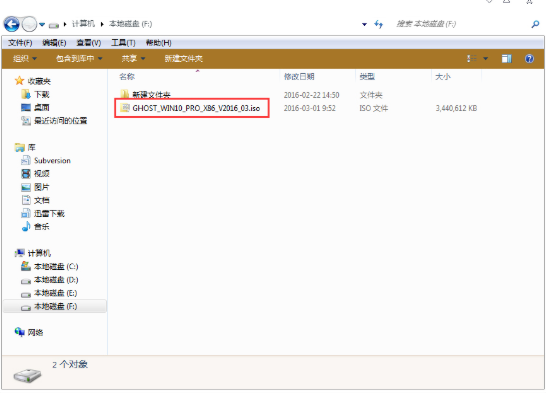Image resolution: width=546 pixels, height=393 pixels.
Task: Click the music note icon beside 音乐
Action: click(x=26, y=227)
